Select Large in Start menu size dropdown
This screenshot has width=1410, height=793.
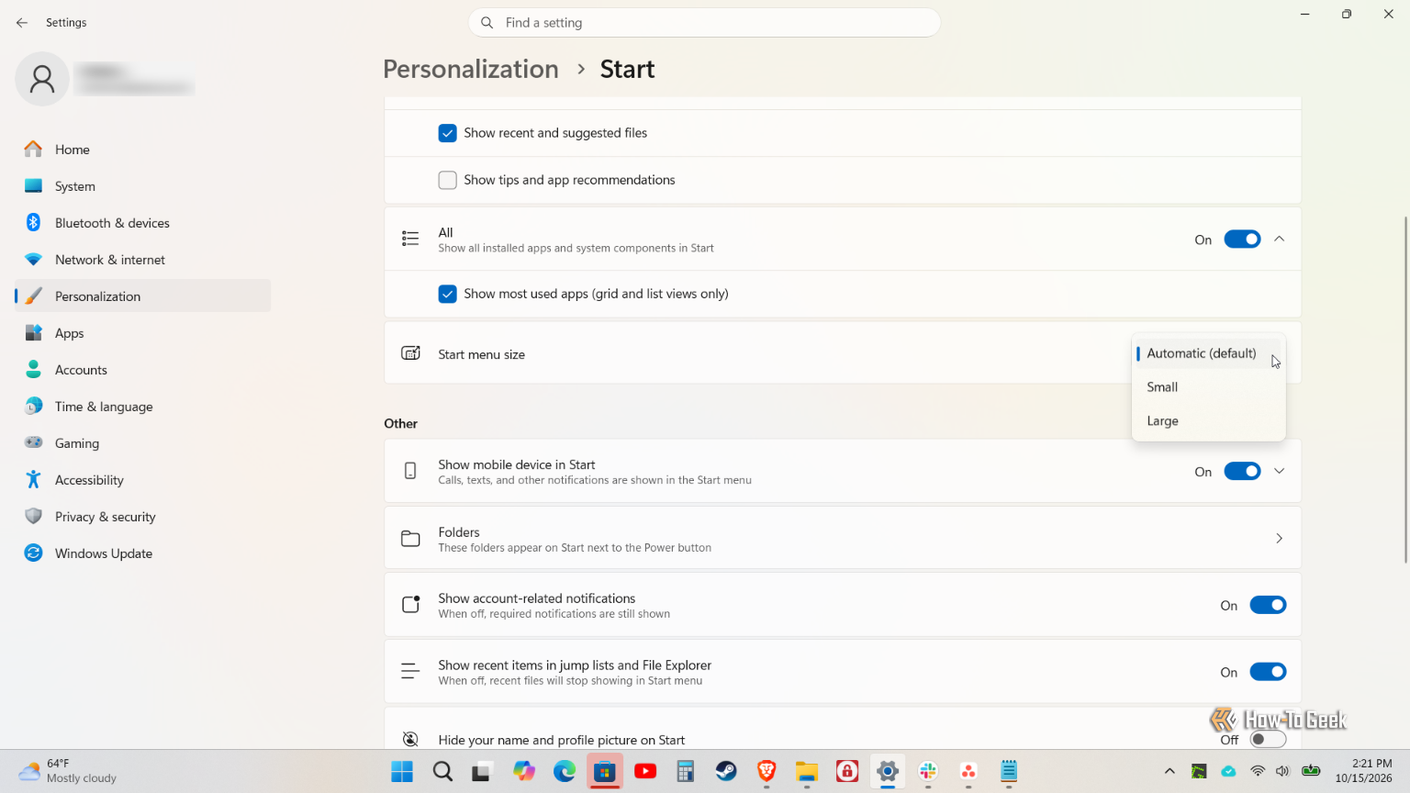[1208, 421]
